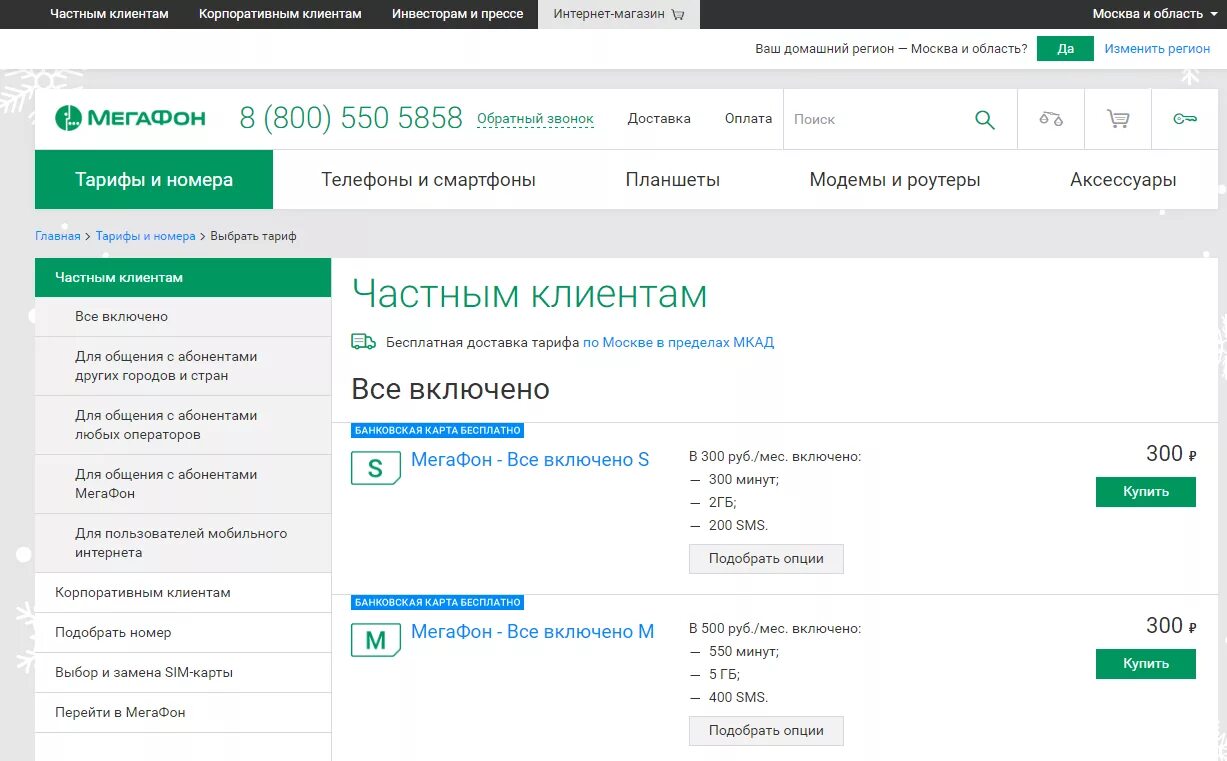The width and height of the screenshot is (1227, 761).
Task: Click the S tariff SIM icon
Action: click(x=376, y=468)
